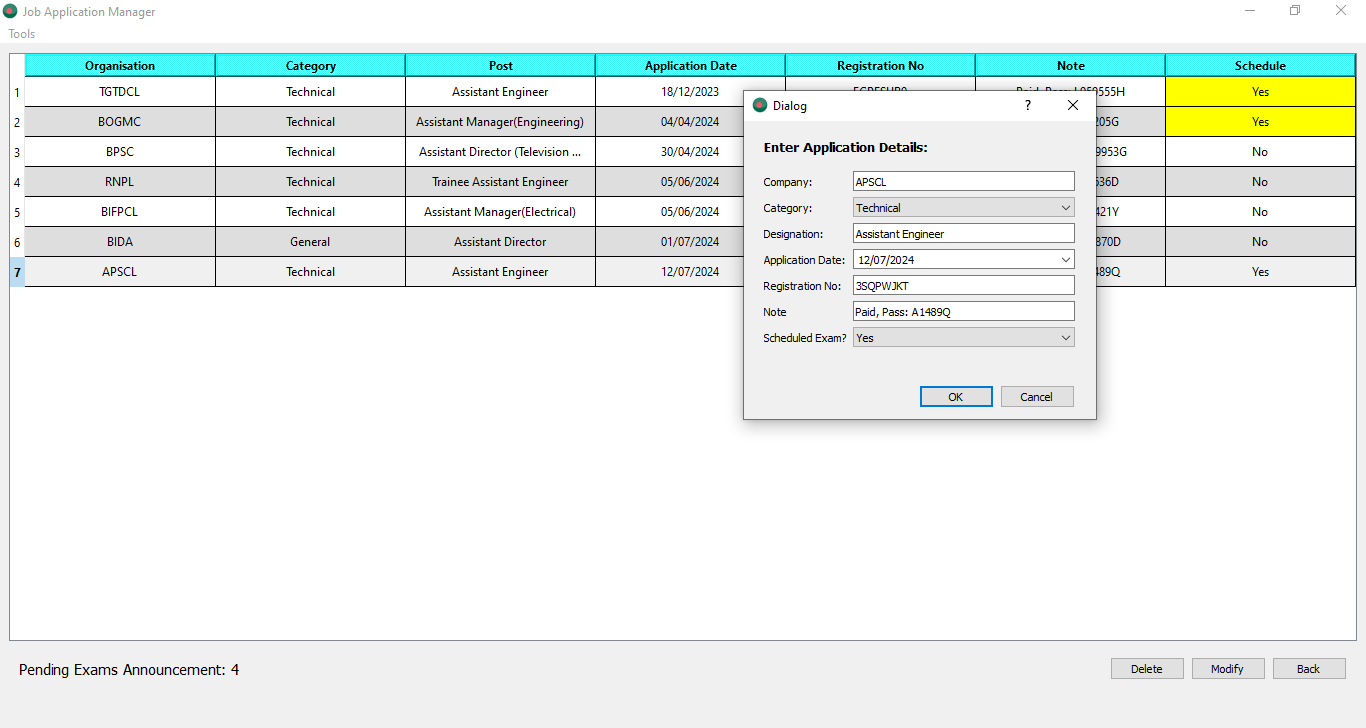Open the Application Date dropdown arrow
The width and height of the screenshot is (1366, 728).
point(1066,260)
